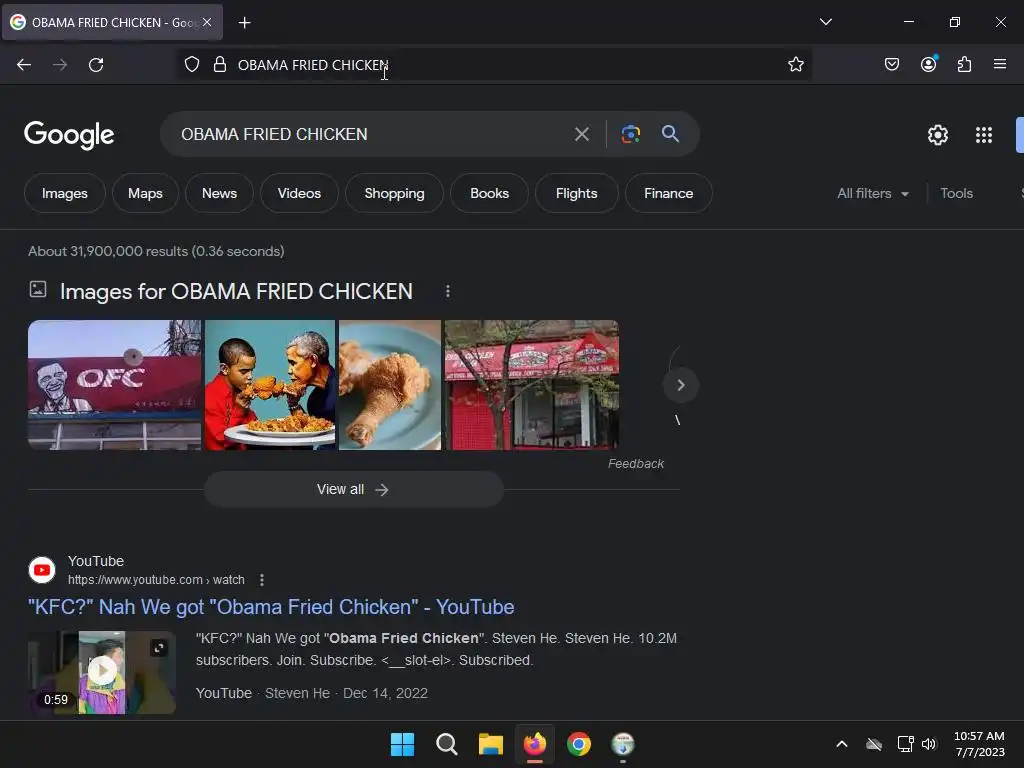Open Firefox account icon
The image size is (1024, 768).
tap(929, 64)
